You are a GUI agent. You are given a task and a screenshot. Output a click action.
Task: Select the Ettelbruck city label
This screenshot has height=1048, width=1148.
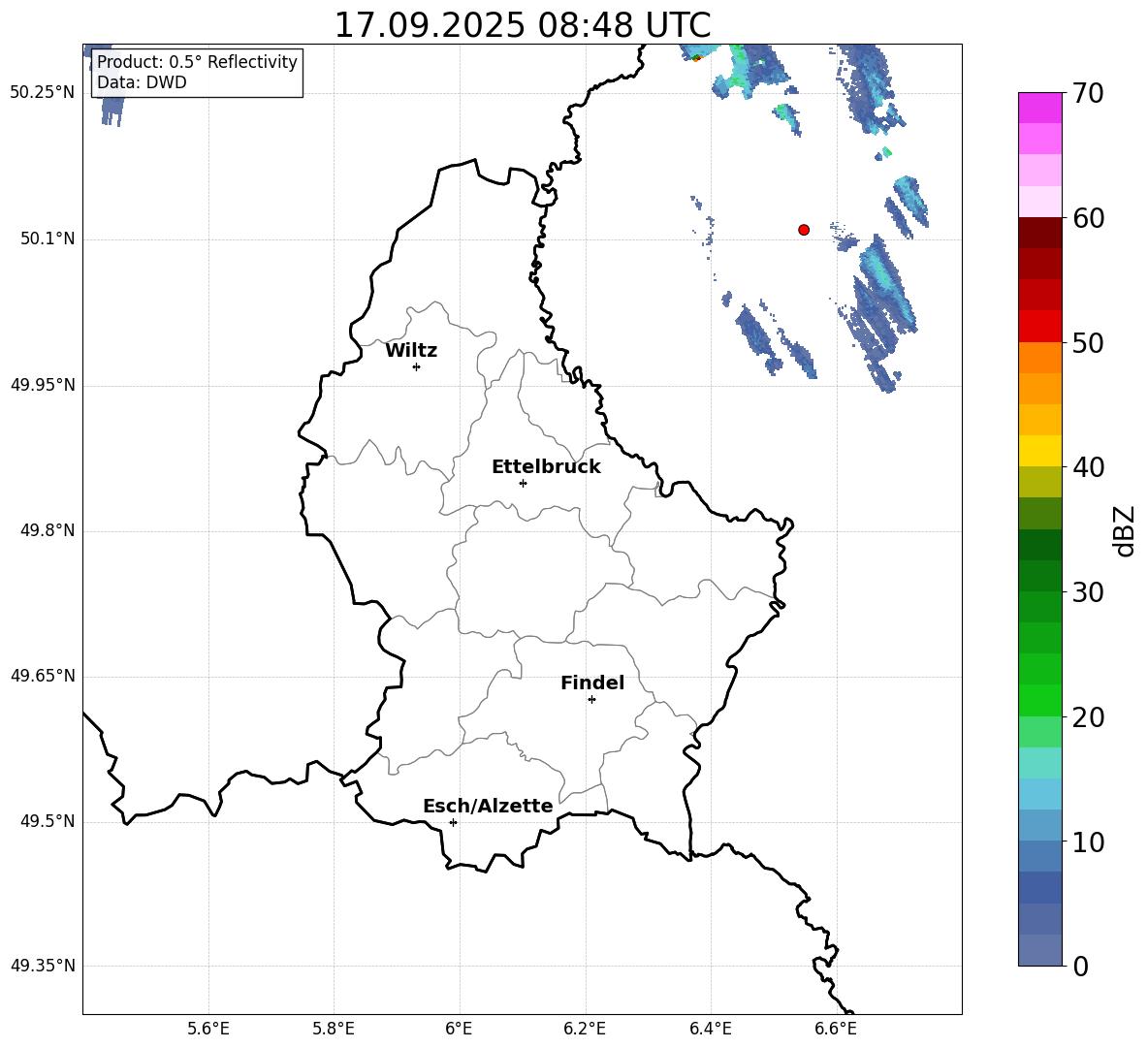546,467
